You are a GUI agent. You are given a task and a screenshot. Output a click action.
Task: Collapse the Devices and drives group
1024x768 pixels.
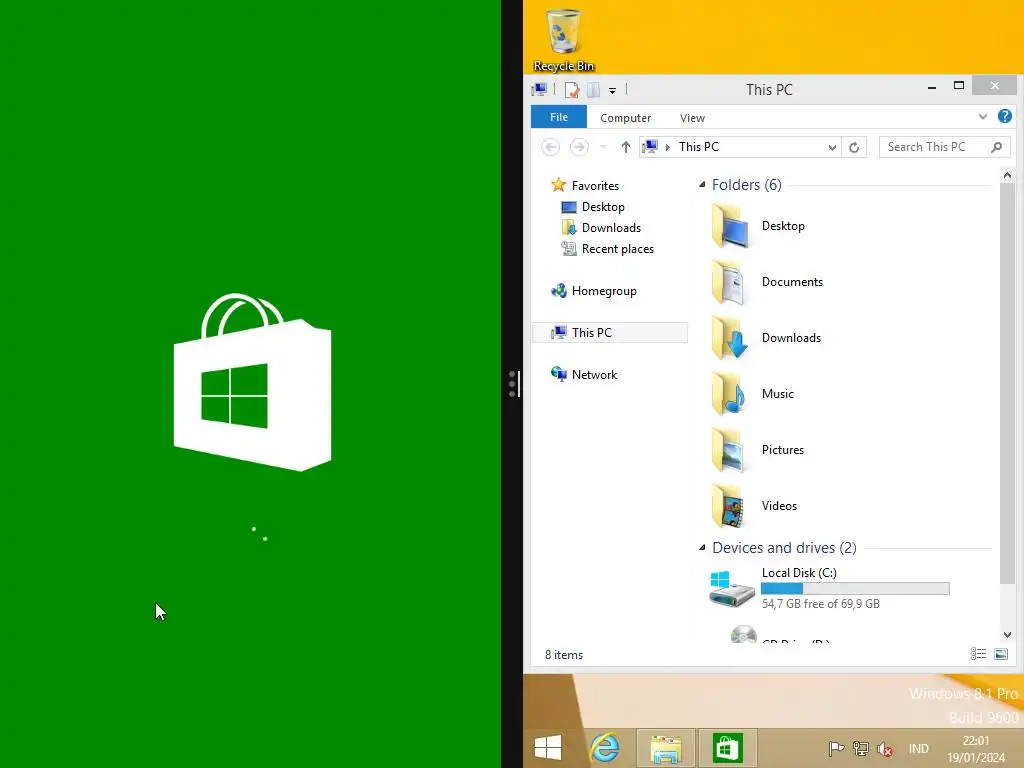(x=702, y=547)
